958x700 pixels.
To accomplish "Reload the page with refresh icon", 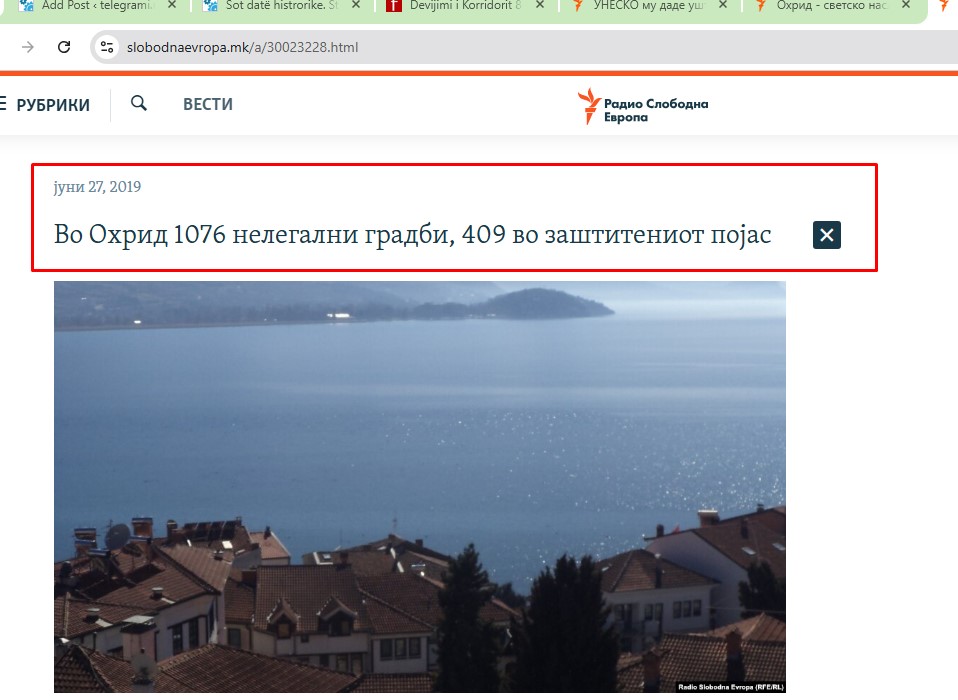I will tap(64, 47).
